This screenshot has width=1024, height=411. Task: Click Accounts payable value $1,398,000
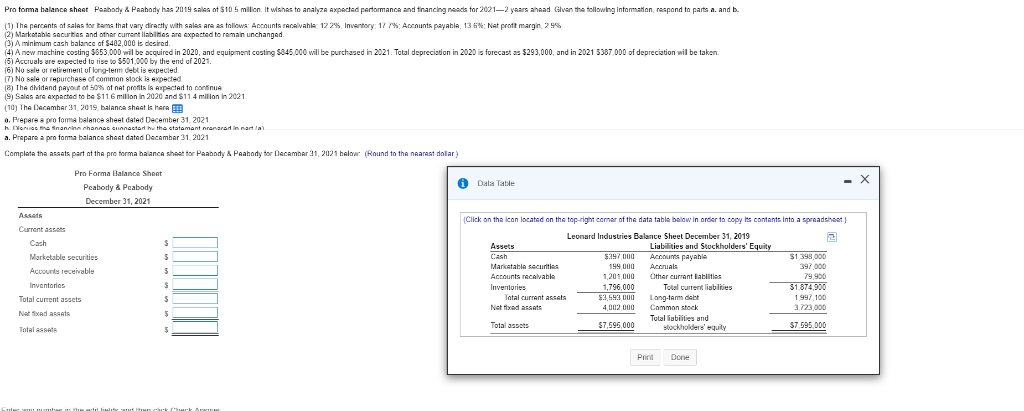pos(808,256)
